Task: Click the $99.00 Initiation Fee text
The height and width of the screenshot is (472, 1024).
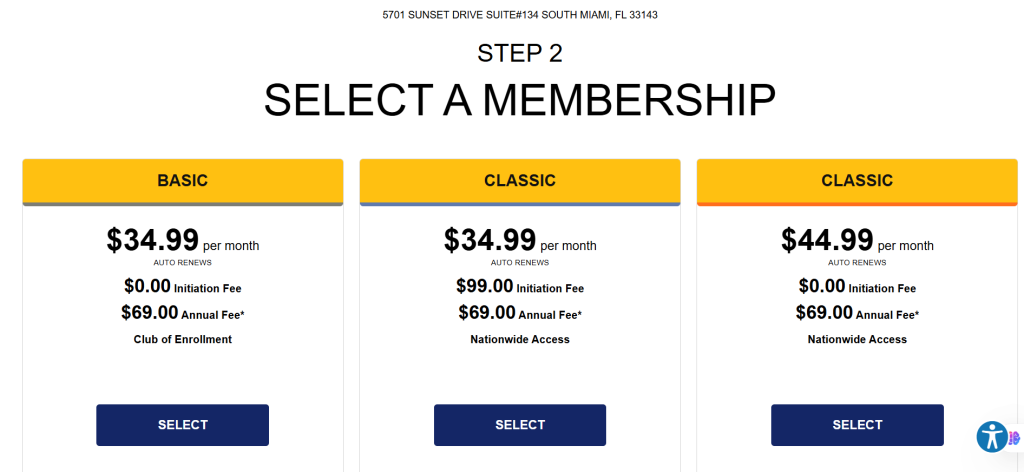Action: click(x=520, y=287)
